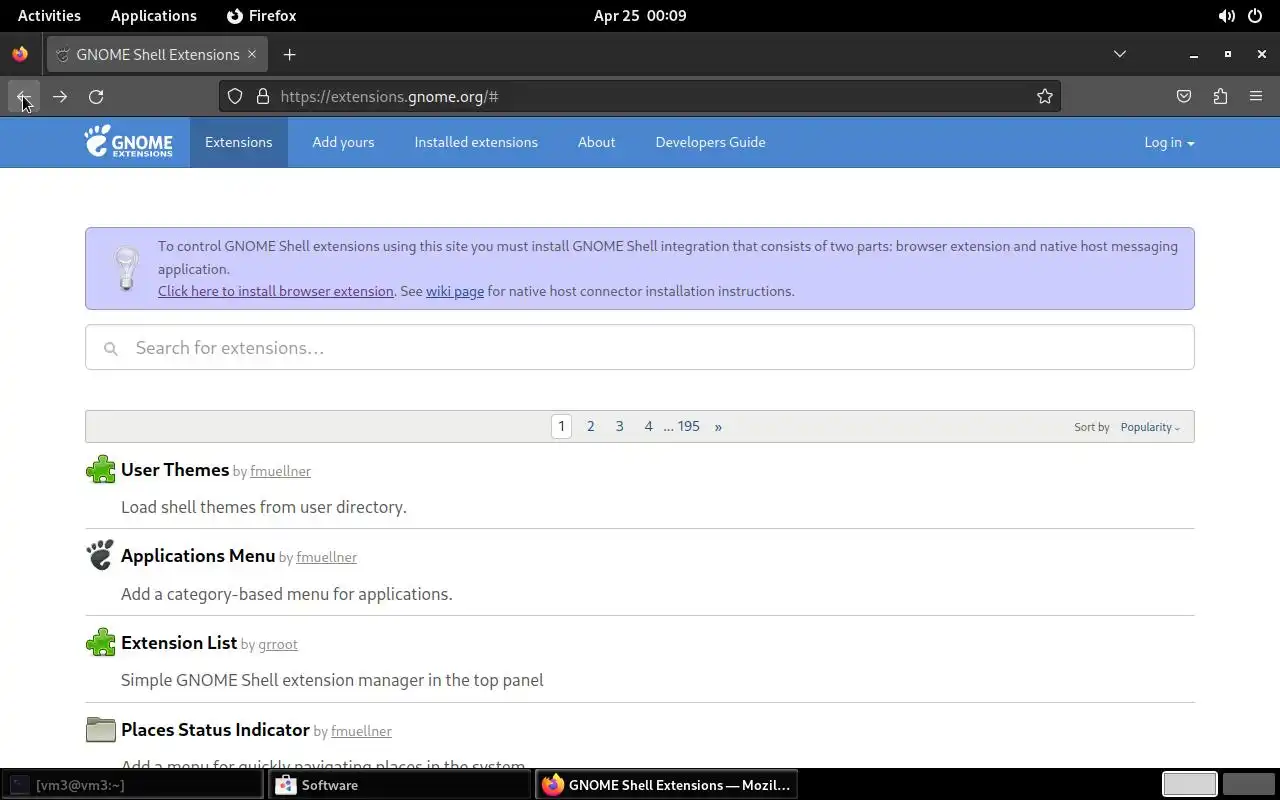Switch to the Software window in the taskbar
1280x800 pixels.
(402, 785)
